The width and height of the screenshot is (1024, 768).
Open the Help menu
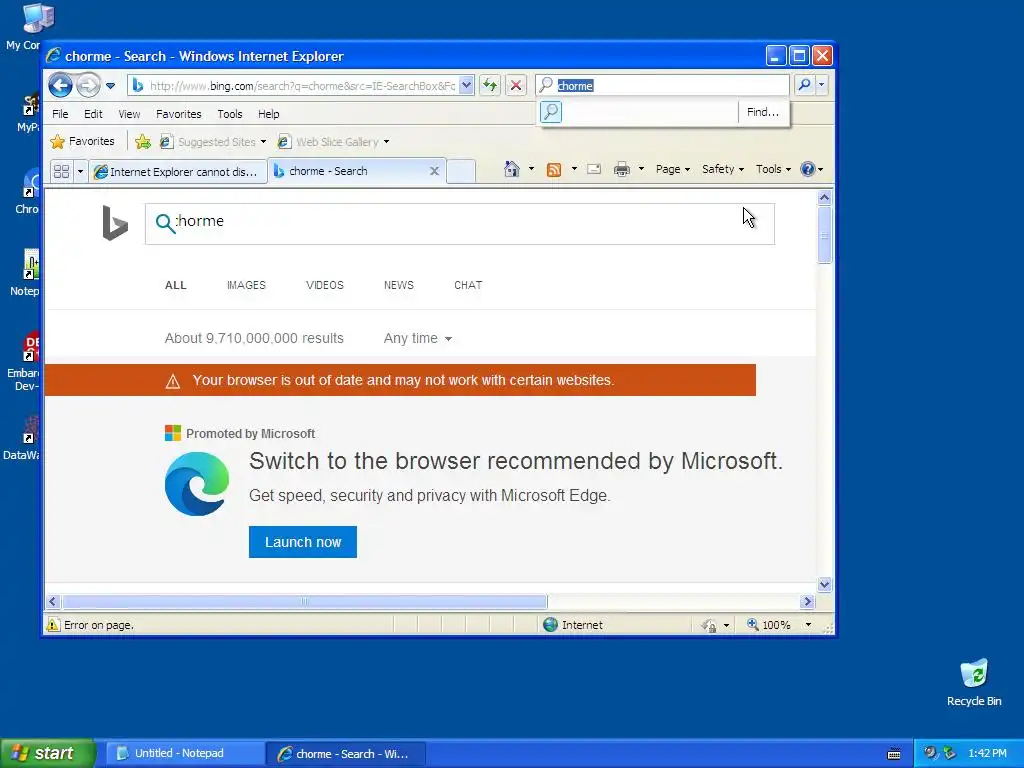click(x=268, y=114)
